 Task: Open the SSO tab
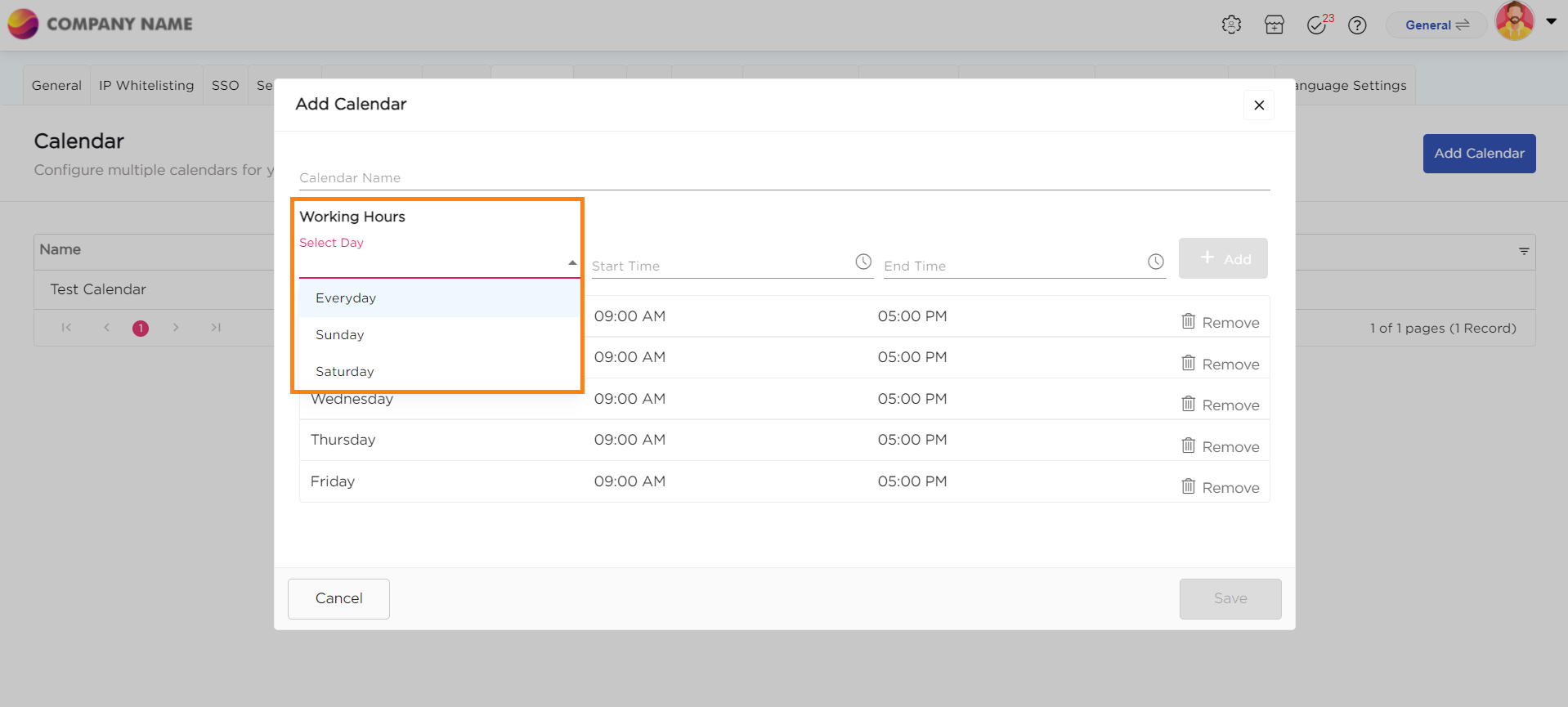pyautogui.click(x=225, y=86)
